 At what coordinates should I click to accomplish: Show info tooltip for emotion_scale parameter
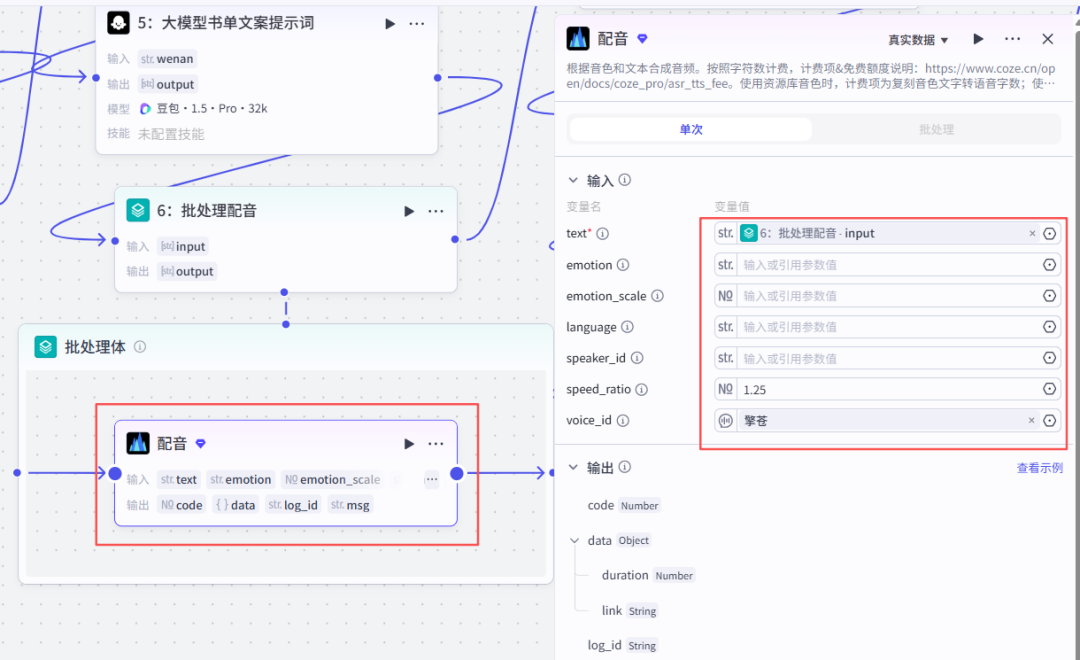click(658, 296)
